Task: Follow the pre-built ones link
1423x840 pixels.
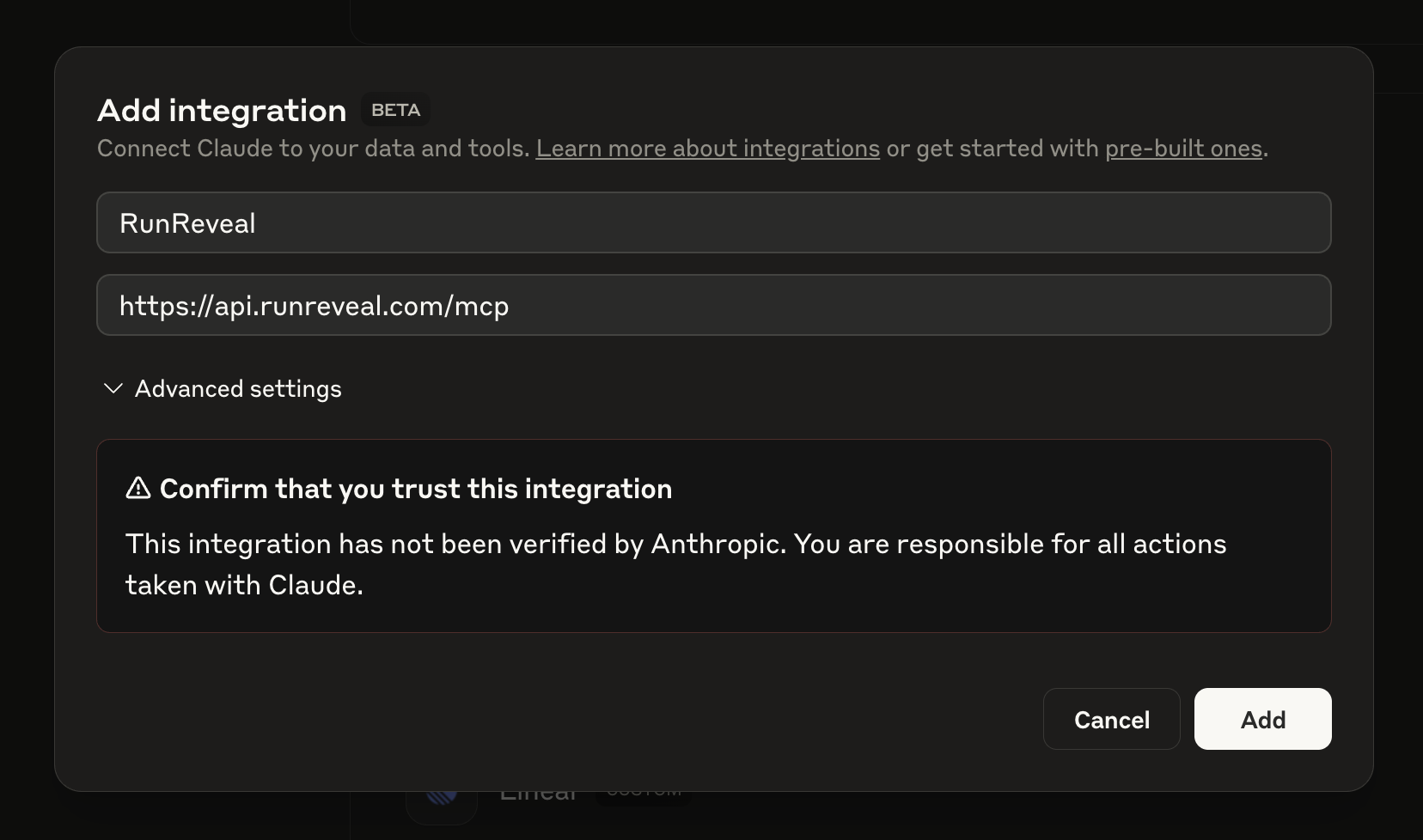Action: tap(1183, 149)
